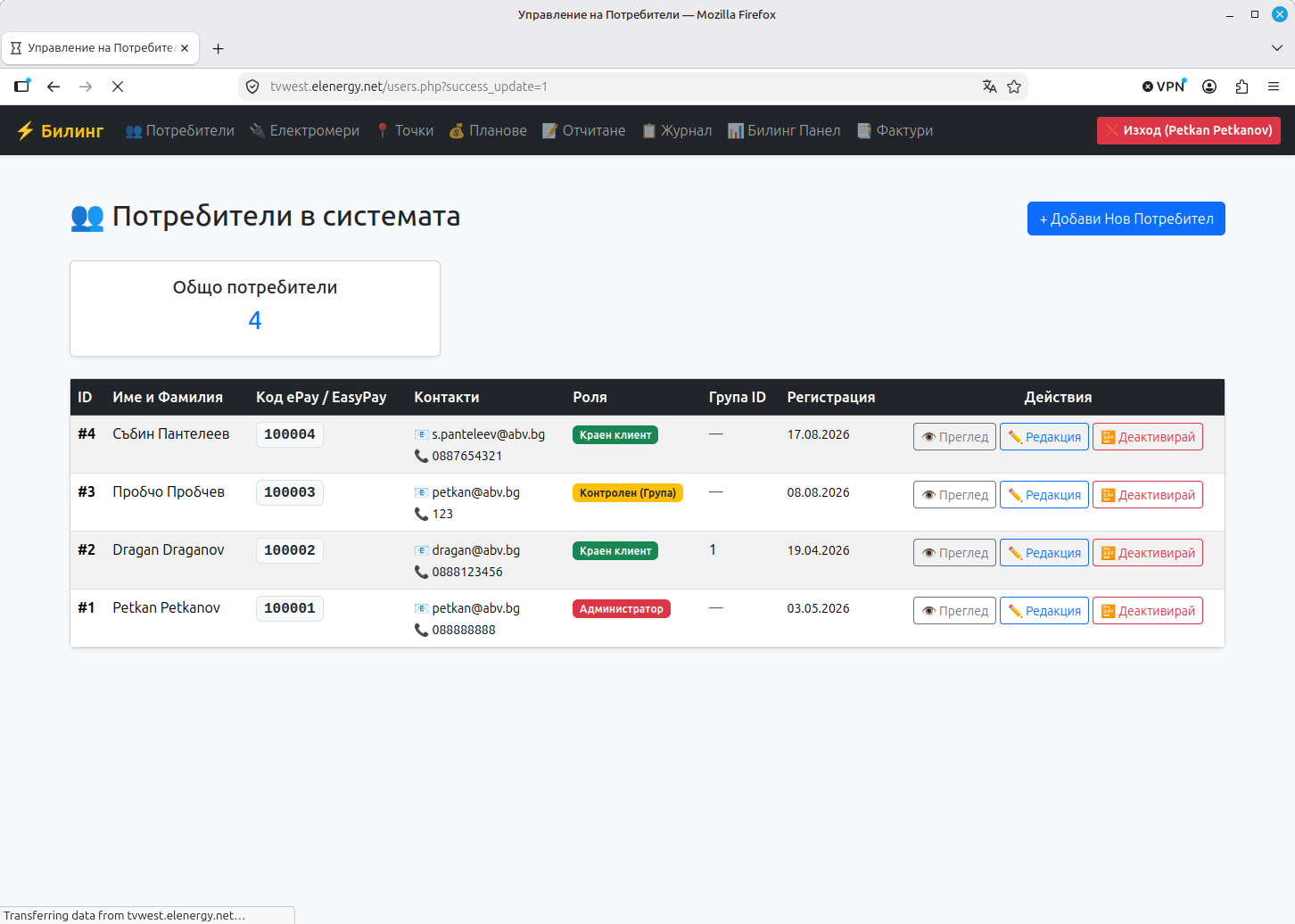Deactivate user Събин Пантелеев
This screenshot has width=1295, height=924.
click(1148, 437)
